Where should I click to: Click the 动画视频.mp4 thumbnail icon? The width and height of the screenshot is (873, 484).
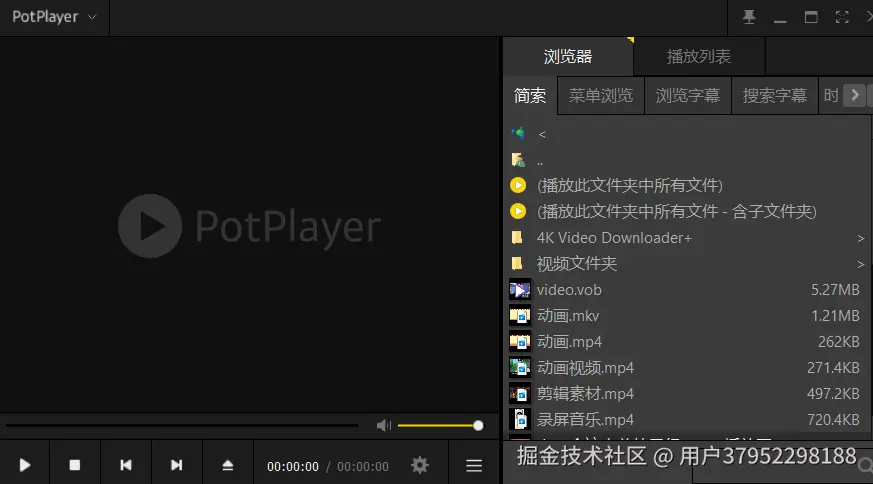(520, 368)
